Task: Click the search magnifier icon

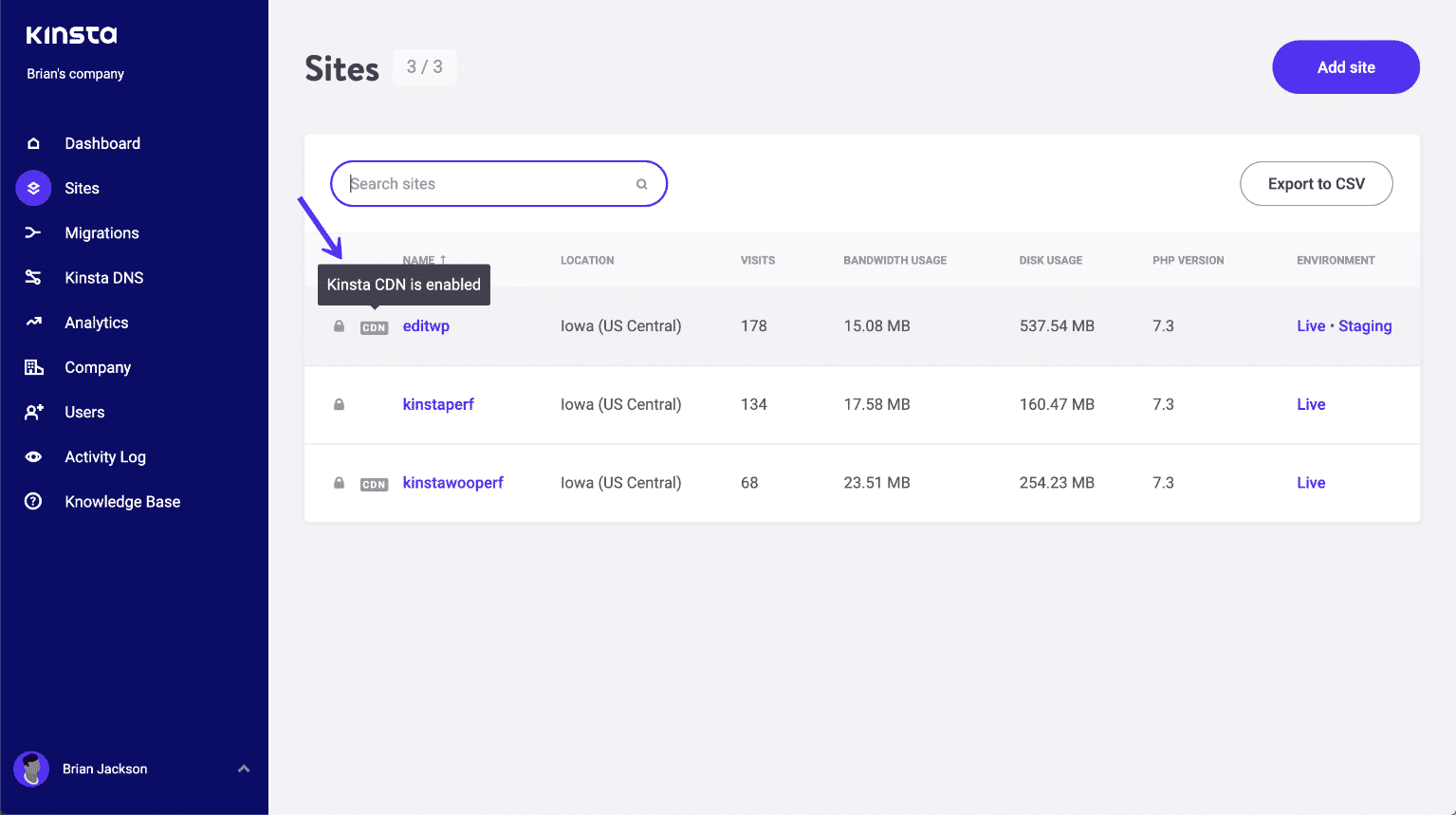Action: coord(641,183)
